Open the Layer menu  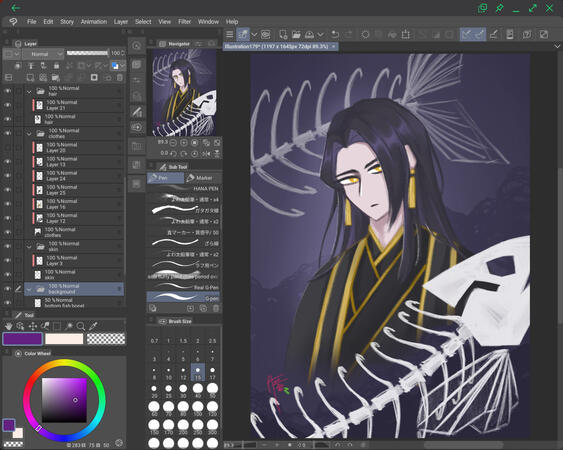pyautogui.click(x=121, y=22)
